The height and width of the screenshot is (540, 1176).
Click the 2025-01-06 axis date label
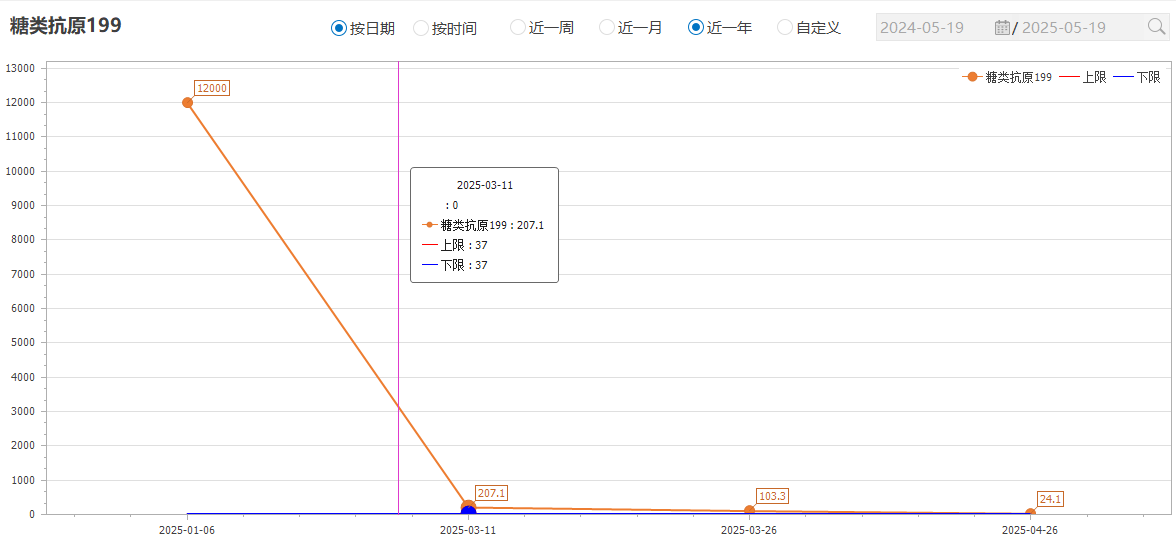click(187, 530)
